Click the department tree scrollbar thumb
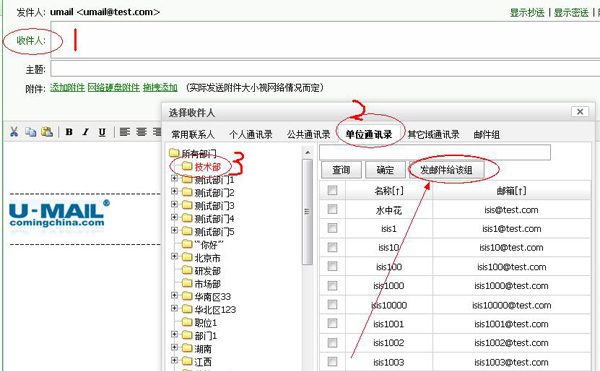 pos(307,212)
